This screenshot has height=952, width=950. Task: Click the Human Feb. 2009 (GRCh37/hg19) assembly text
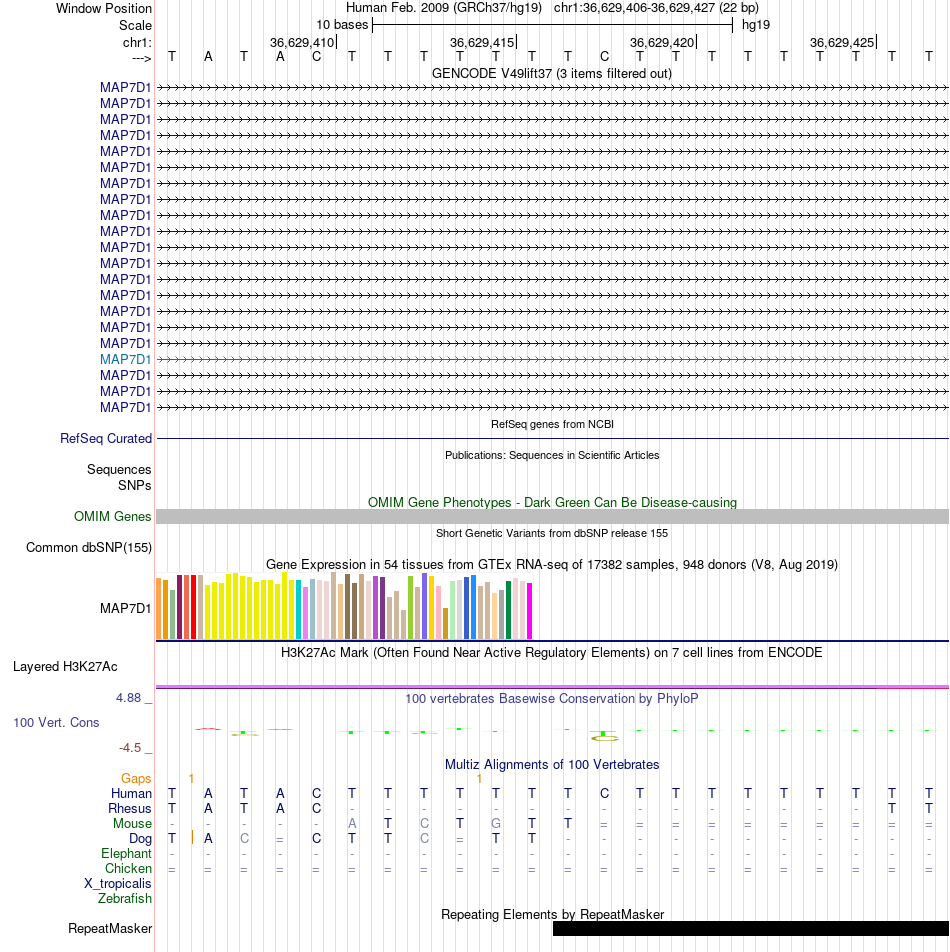pos(444,8)
